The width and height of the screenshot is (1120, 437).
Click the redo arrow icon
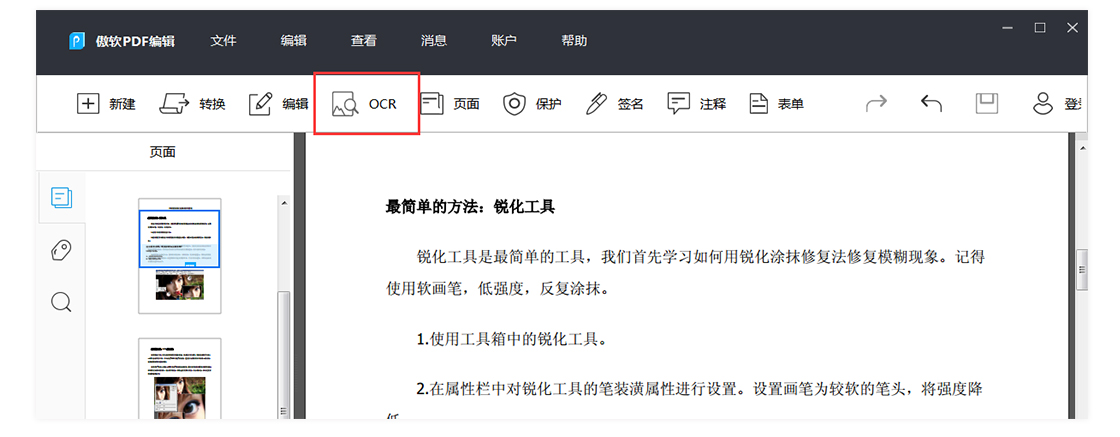pos(876,104)
